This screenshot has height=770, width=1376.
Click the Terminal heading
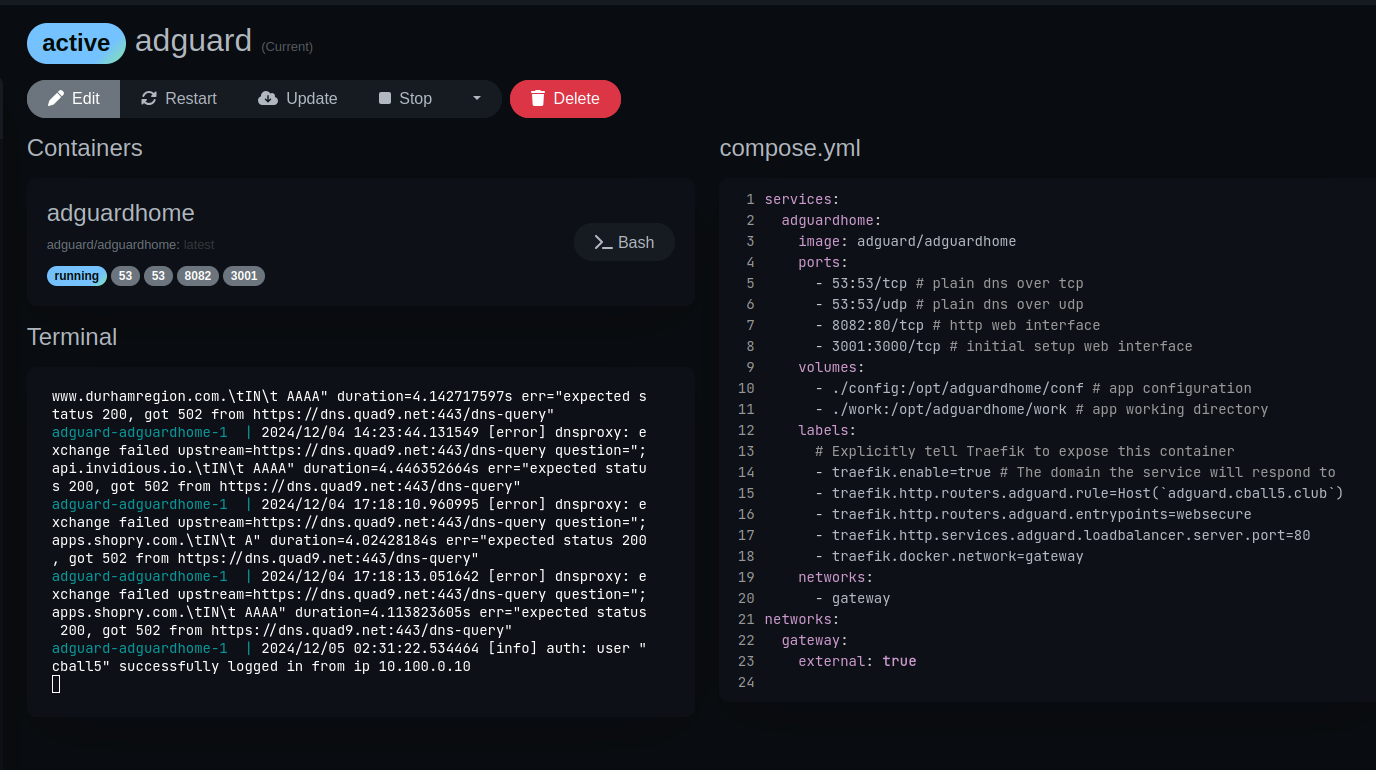(x=72, y=336)
